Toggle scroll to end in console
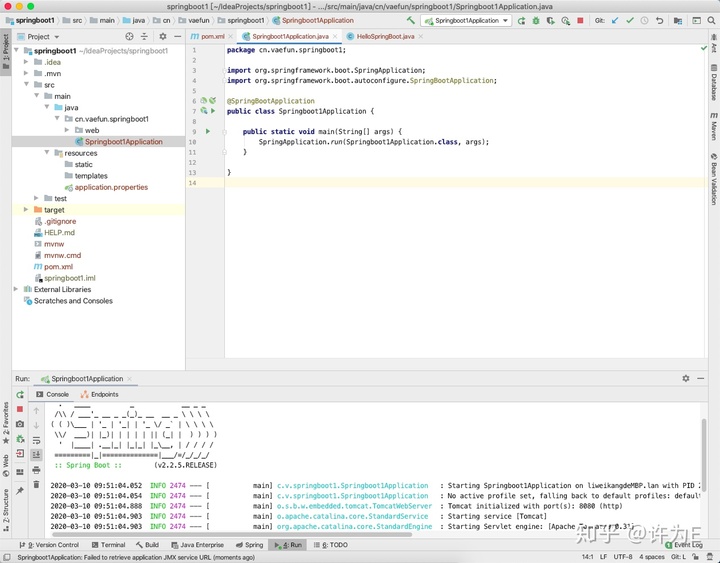Screen dimensions: 720x563 36,455
